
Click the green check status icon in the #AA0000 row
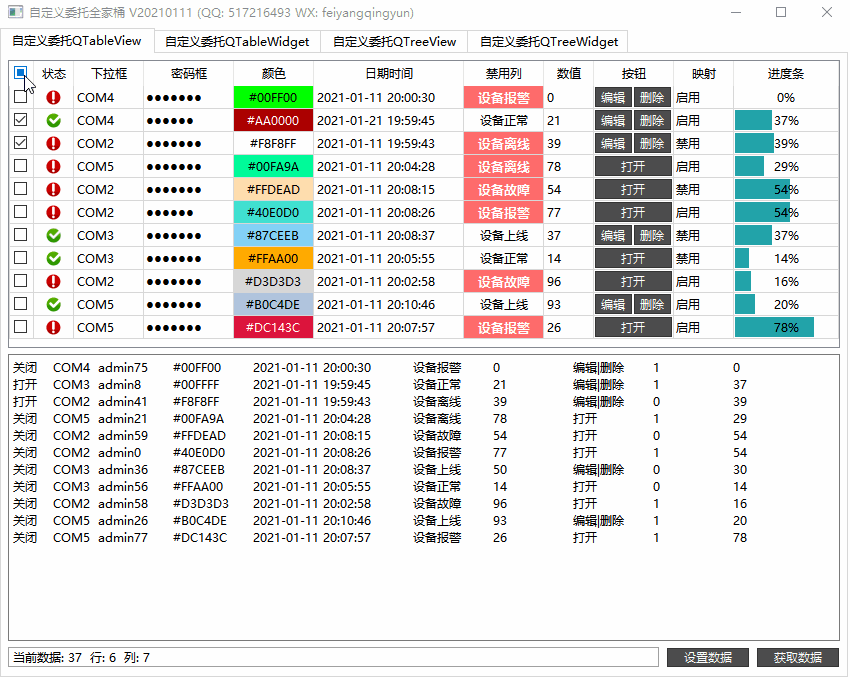(53, 120)
